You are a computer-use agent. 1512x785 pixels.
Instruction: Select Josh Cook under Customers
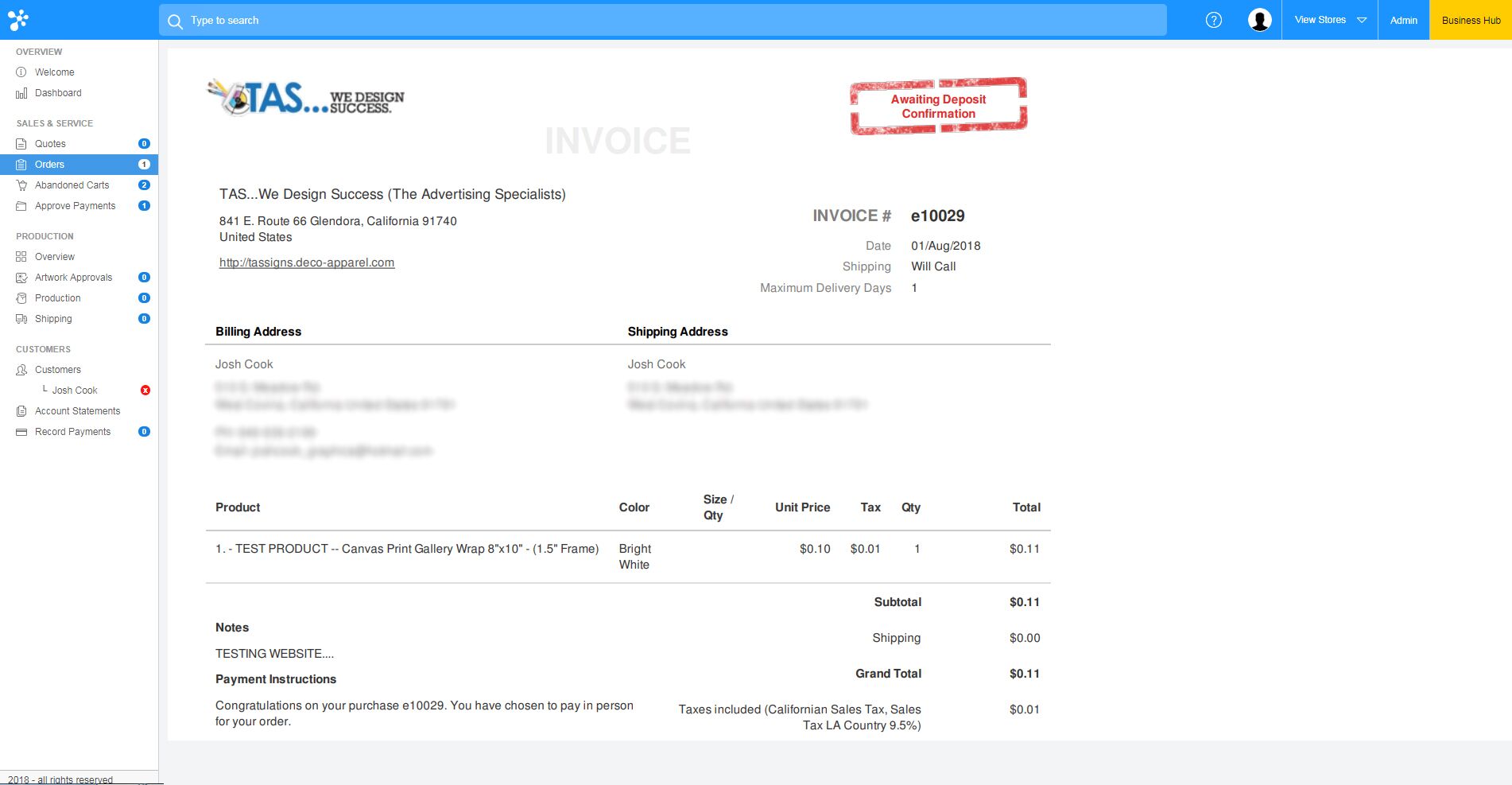tap(75, 391)
